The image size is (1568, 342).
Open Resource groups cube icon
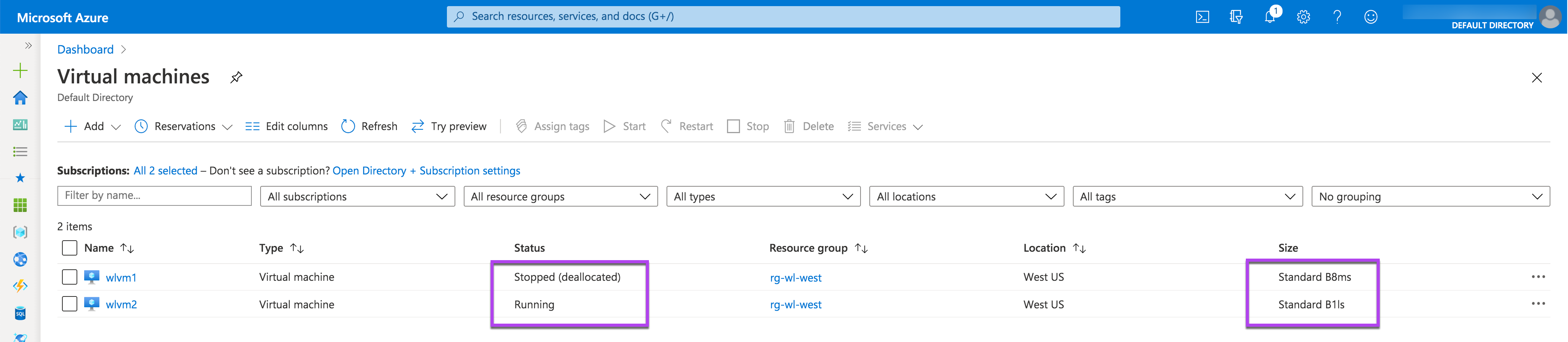pyautogui.click(x=20, y=232)
